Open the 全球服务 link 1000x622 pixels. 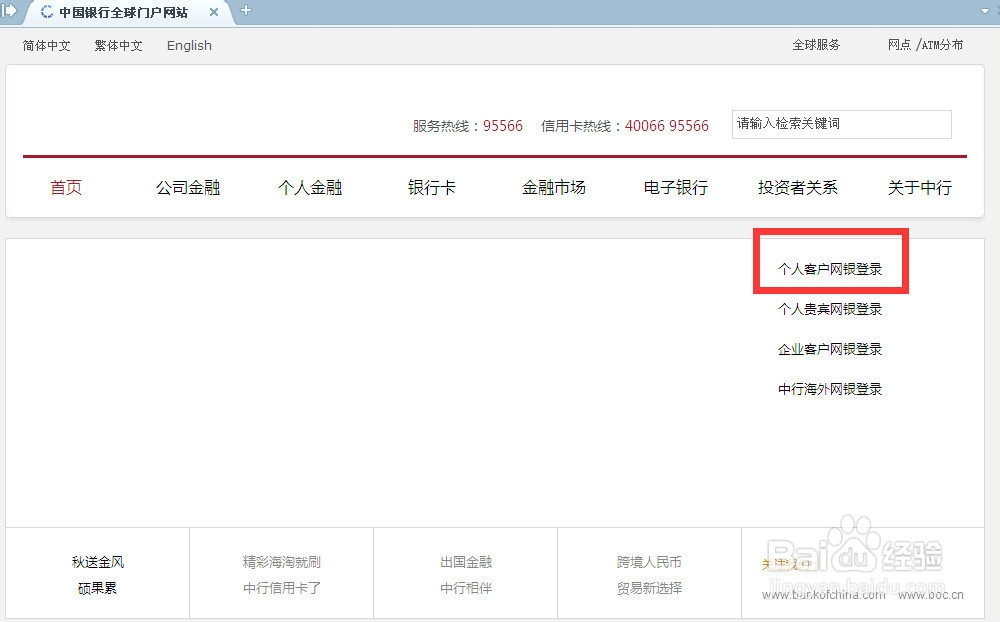(x=816, y=45)
